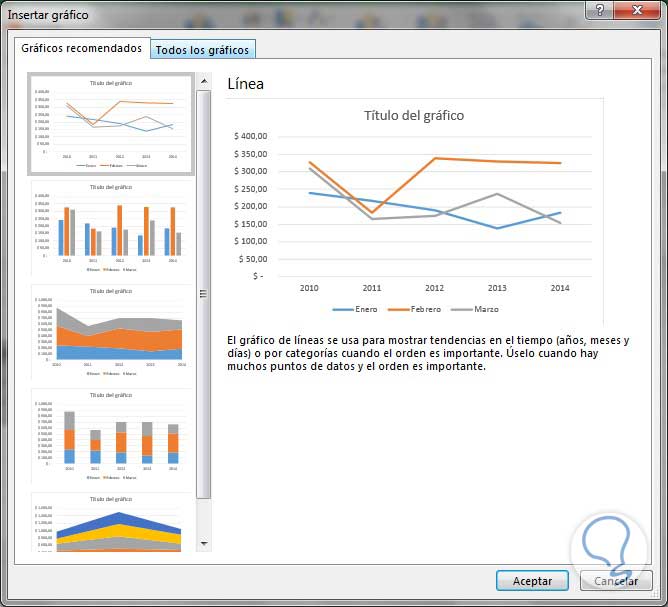
Task: Open the Gráficos recomendados tab
Action: 82,48
